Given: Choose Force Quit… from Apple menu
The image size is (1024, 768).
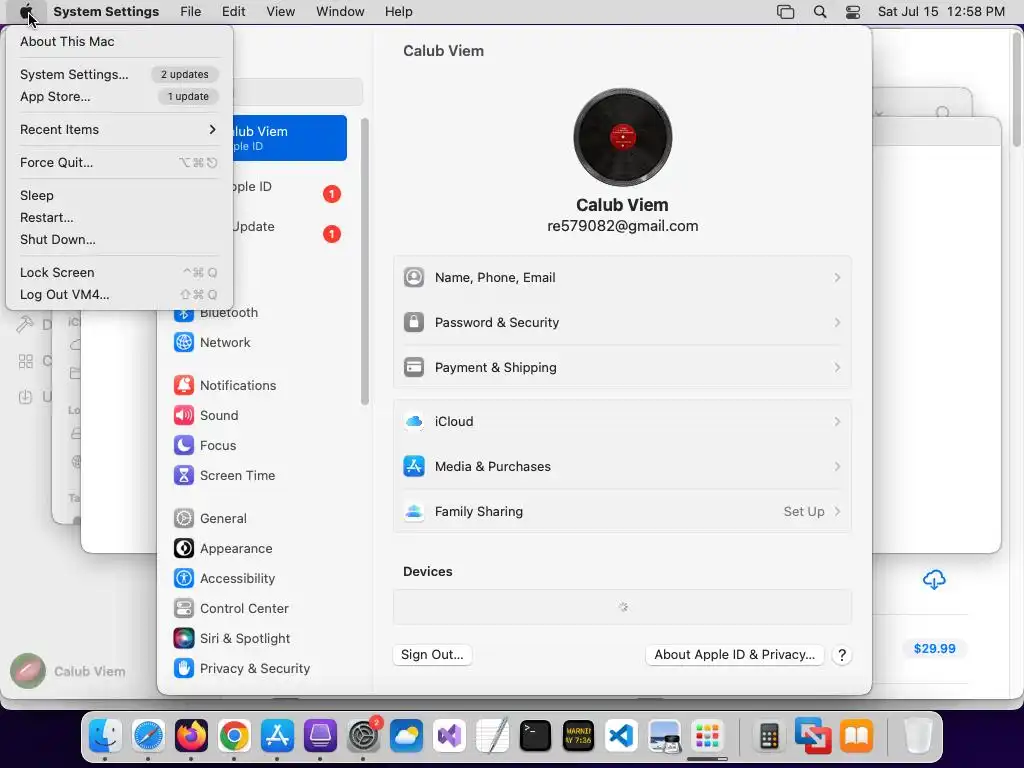Looking at the screenshot, I should tap(119, 163).
